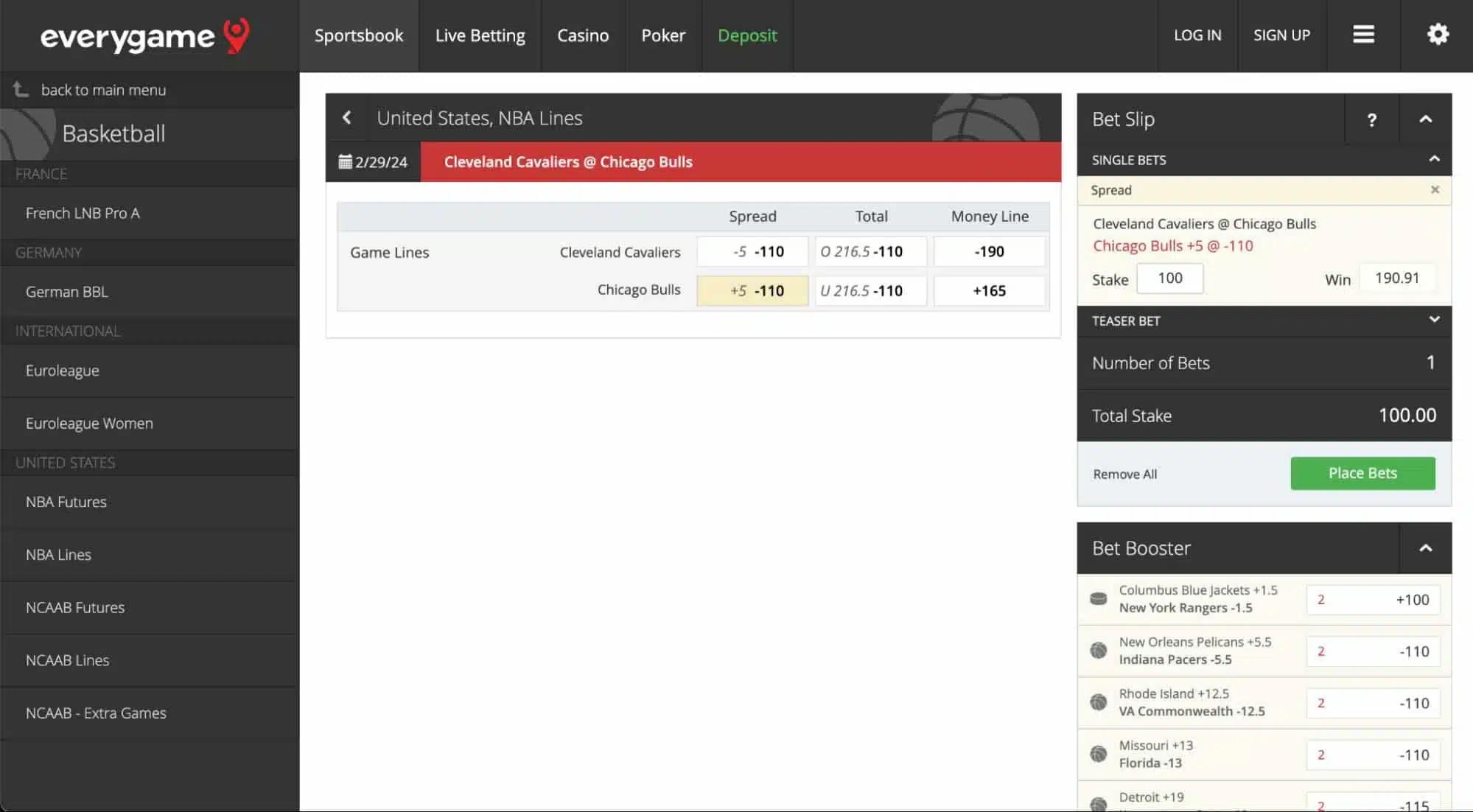Select the stake input field
This screenshot has width=1473, height=812.
1170,278
